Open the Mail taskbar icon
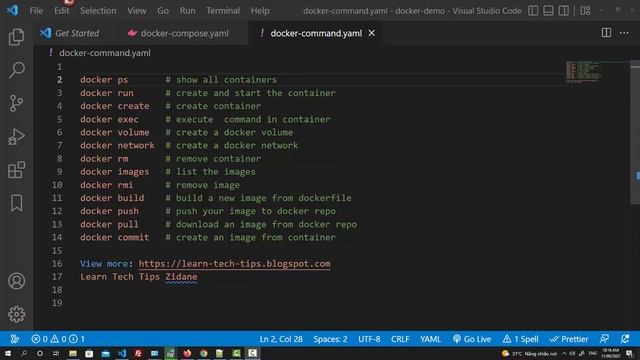 point(105,353)
